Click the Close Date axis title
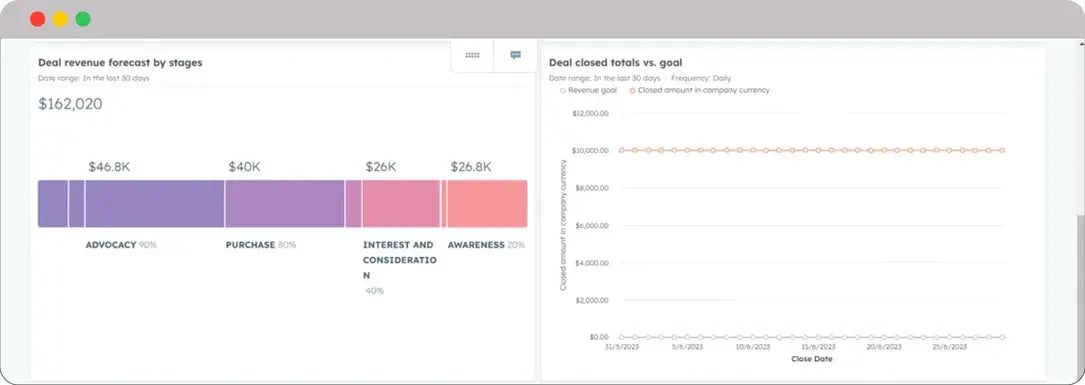Image resolution: width=1085 pixels, height=385 pixels. click(x=812, y=359)
